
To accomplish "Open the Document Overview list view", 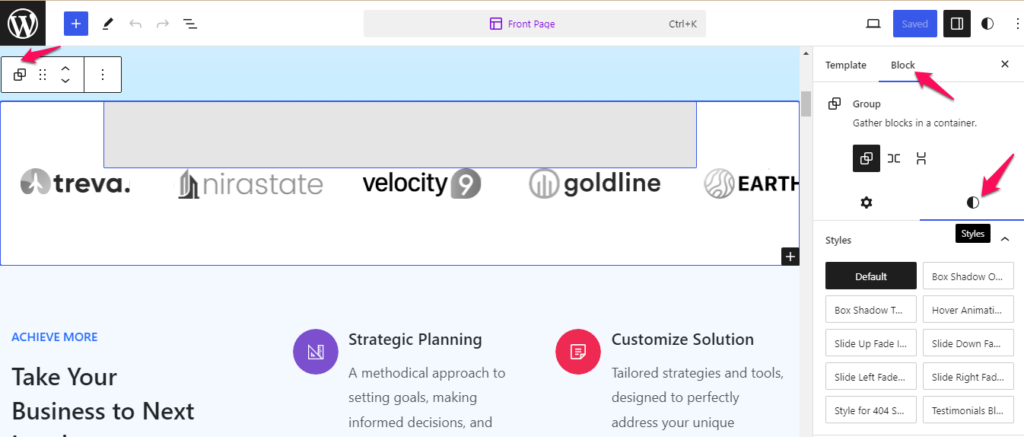I will pos(190,24).
